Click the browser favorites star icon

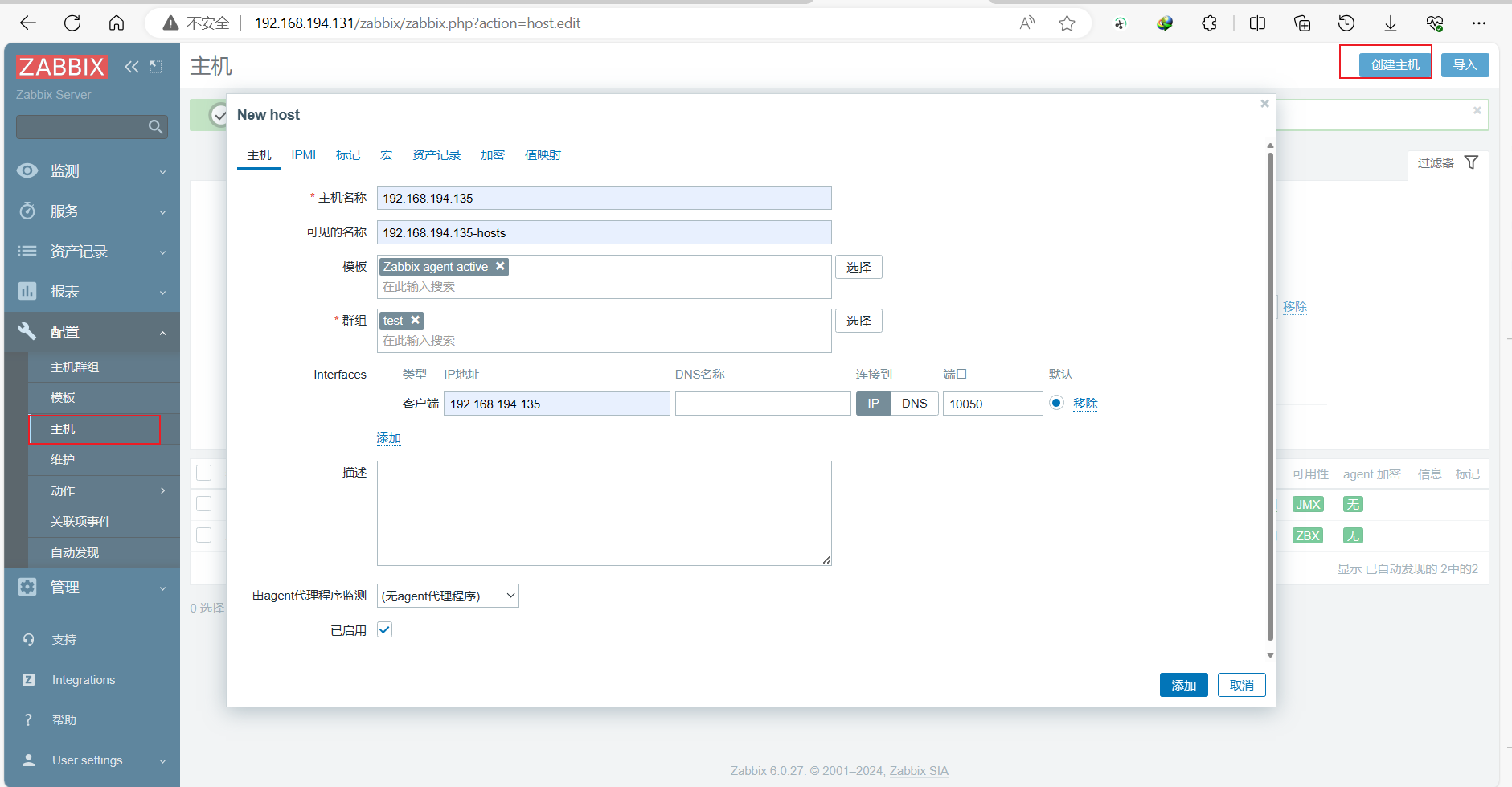point(1067,23)
